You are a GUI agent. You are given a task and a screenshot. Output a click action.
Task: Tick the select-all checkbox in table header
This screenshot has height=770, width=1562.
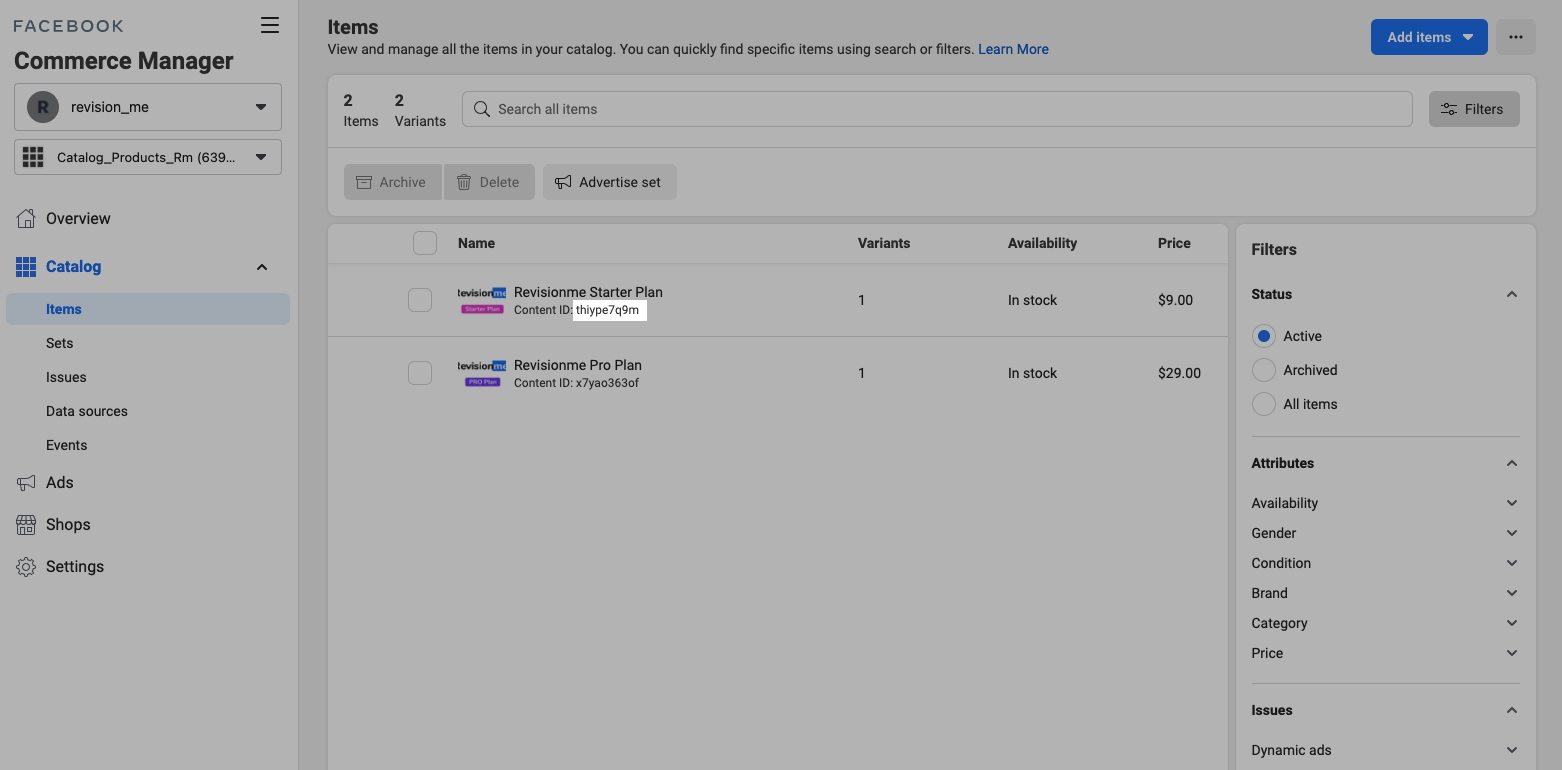pos(425,243)
